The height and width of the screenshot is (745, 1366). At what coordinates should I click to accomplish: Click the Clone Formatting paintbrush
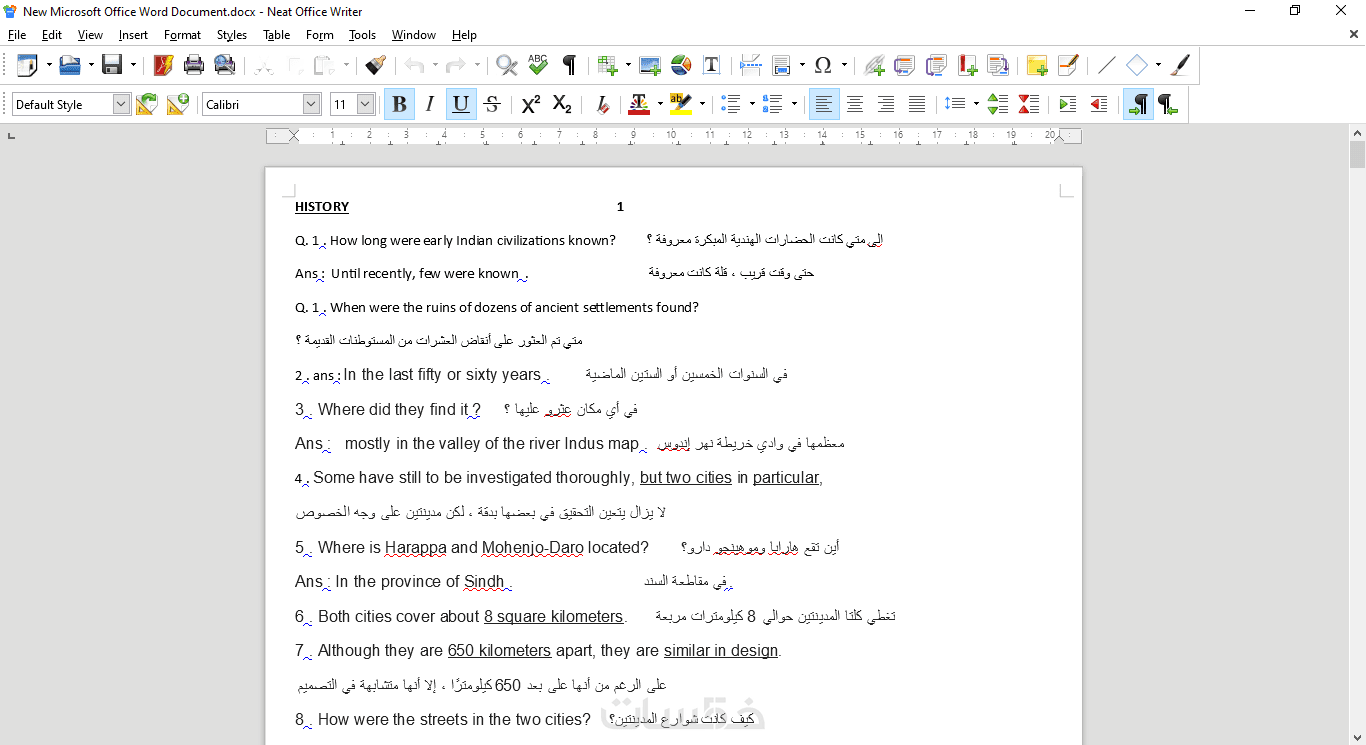375,66
